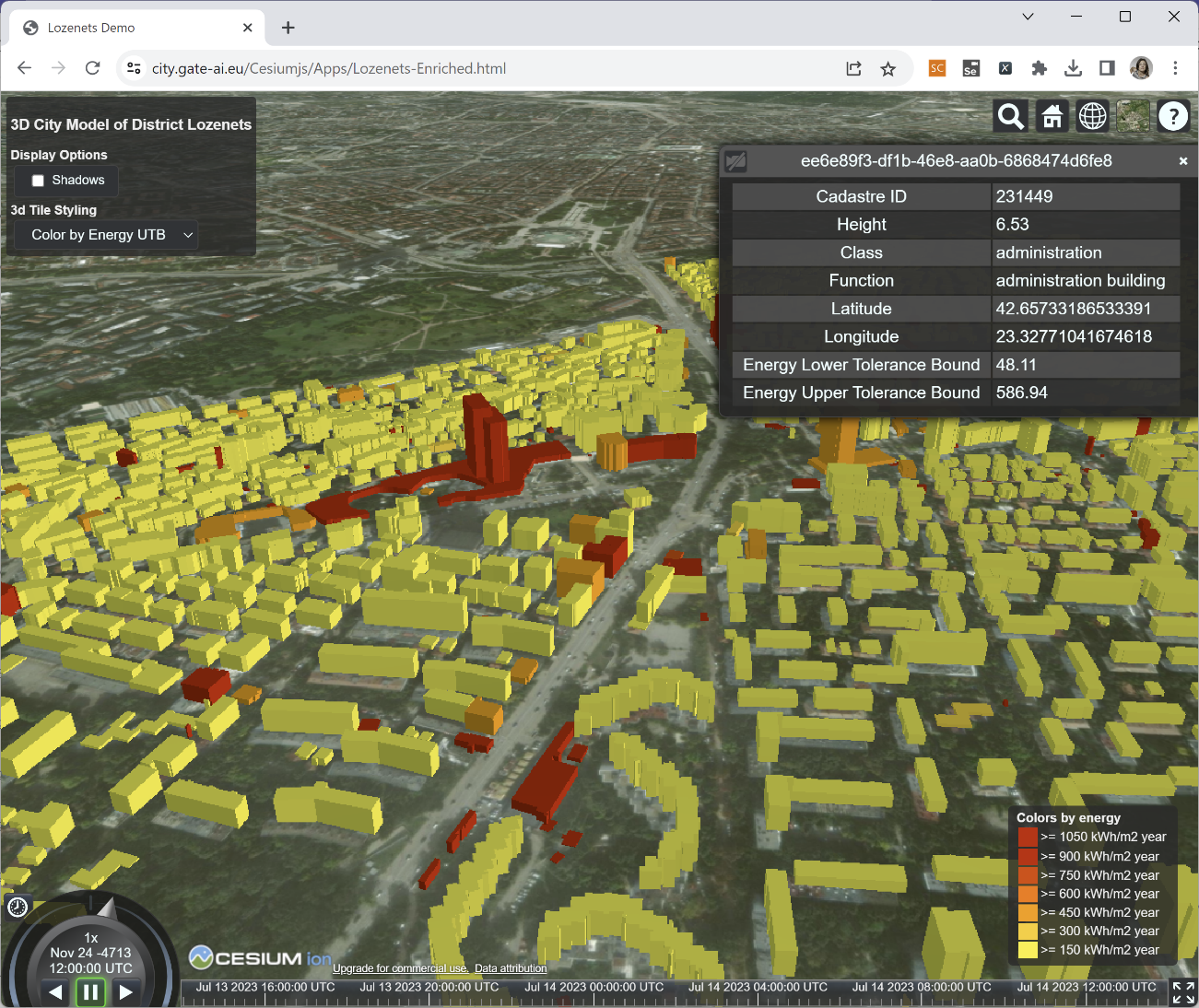This screenshot has height=1008, width=1199.
Task: Click timeline at Jul 14 2023 00:00:00 UTC
Action: click(x=594, y=987)
